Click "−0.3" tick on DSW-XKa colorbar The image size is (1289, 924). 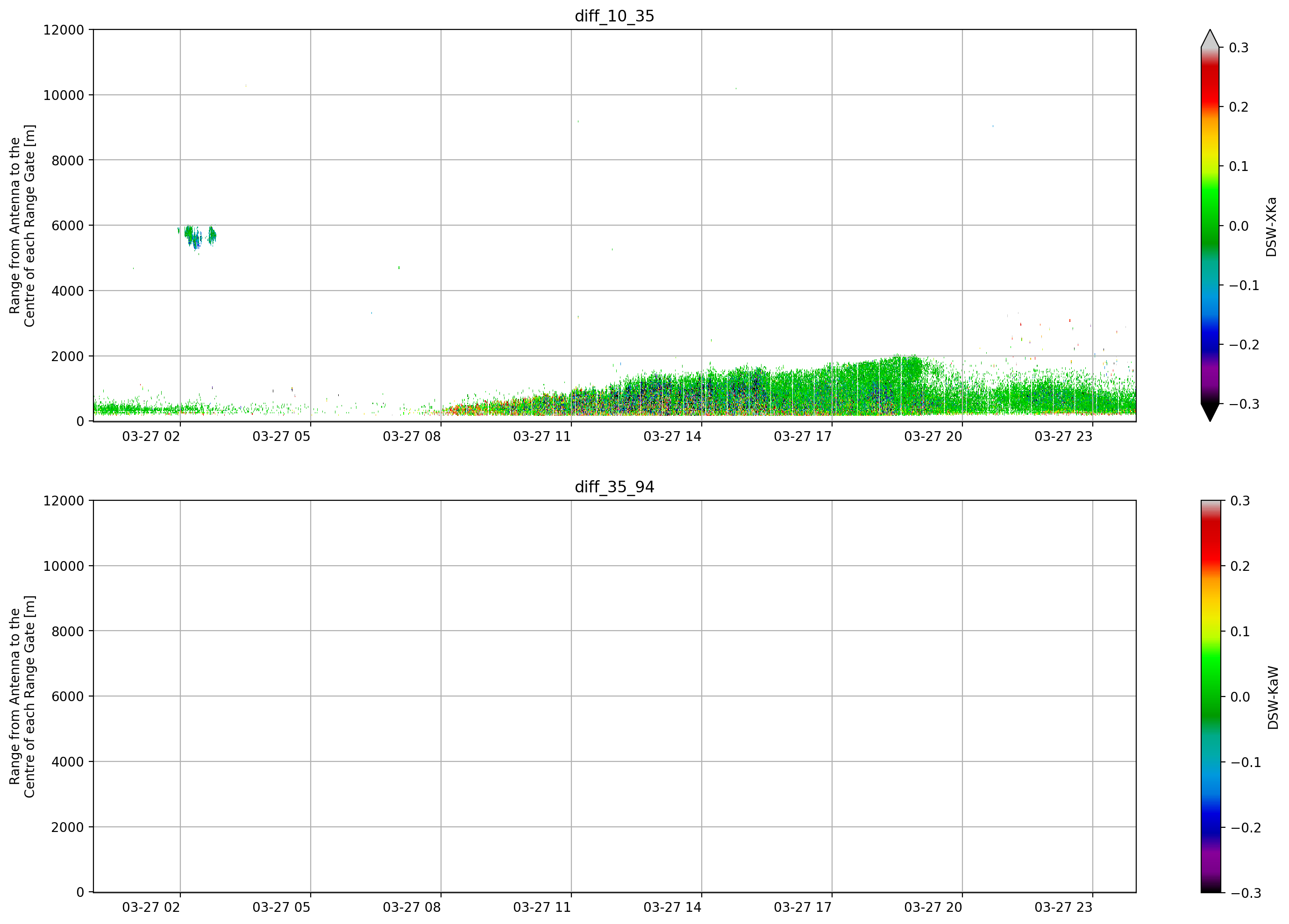tap(1244, 405)
